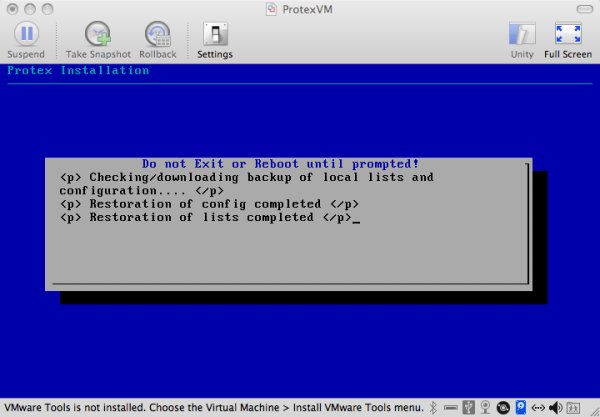Click the Bluetooth status icon
The height and width of the screenshot is (417, 600).
pyautogui.click(x=433, y=408)
